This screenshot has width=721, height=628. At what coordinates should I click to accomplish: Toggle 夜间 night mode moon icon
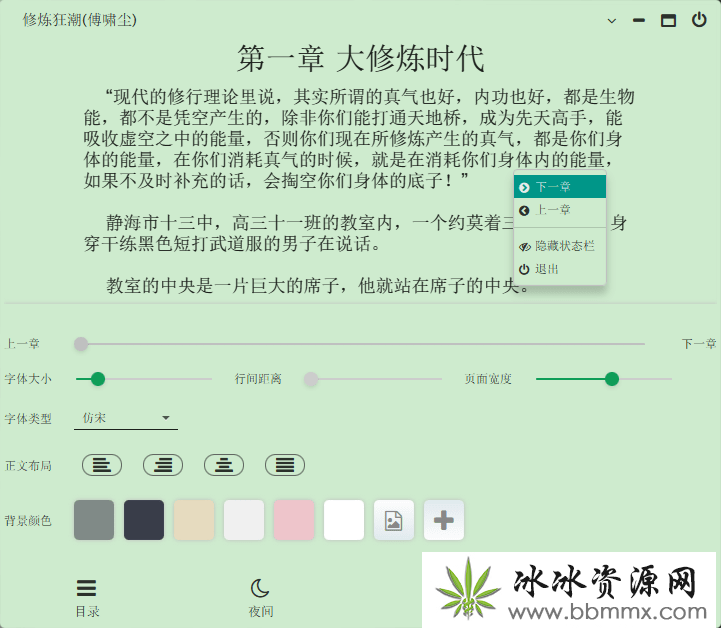pos(260,598)
